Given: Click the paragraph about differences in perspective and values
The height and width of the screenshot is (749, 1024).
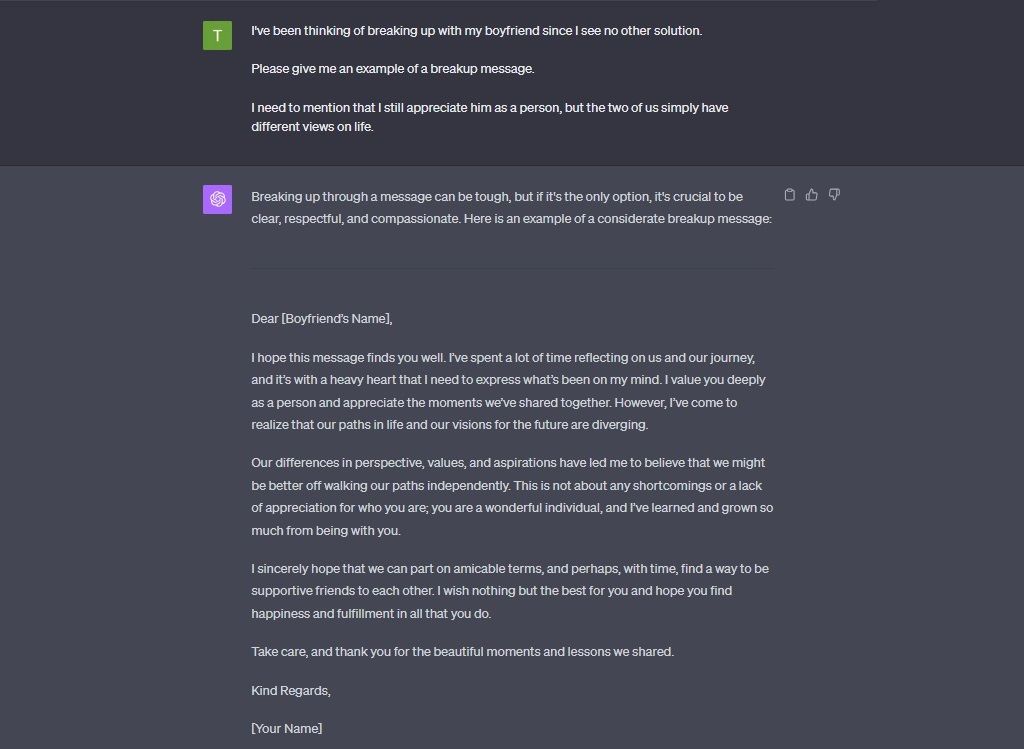Looking at the screenshot, I should point(508,496).
